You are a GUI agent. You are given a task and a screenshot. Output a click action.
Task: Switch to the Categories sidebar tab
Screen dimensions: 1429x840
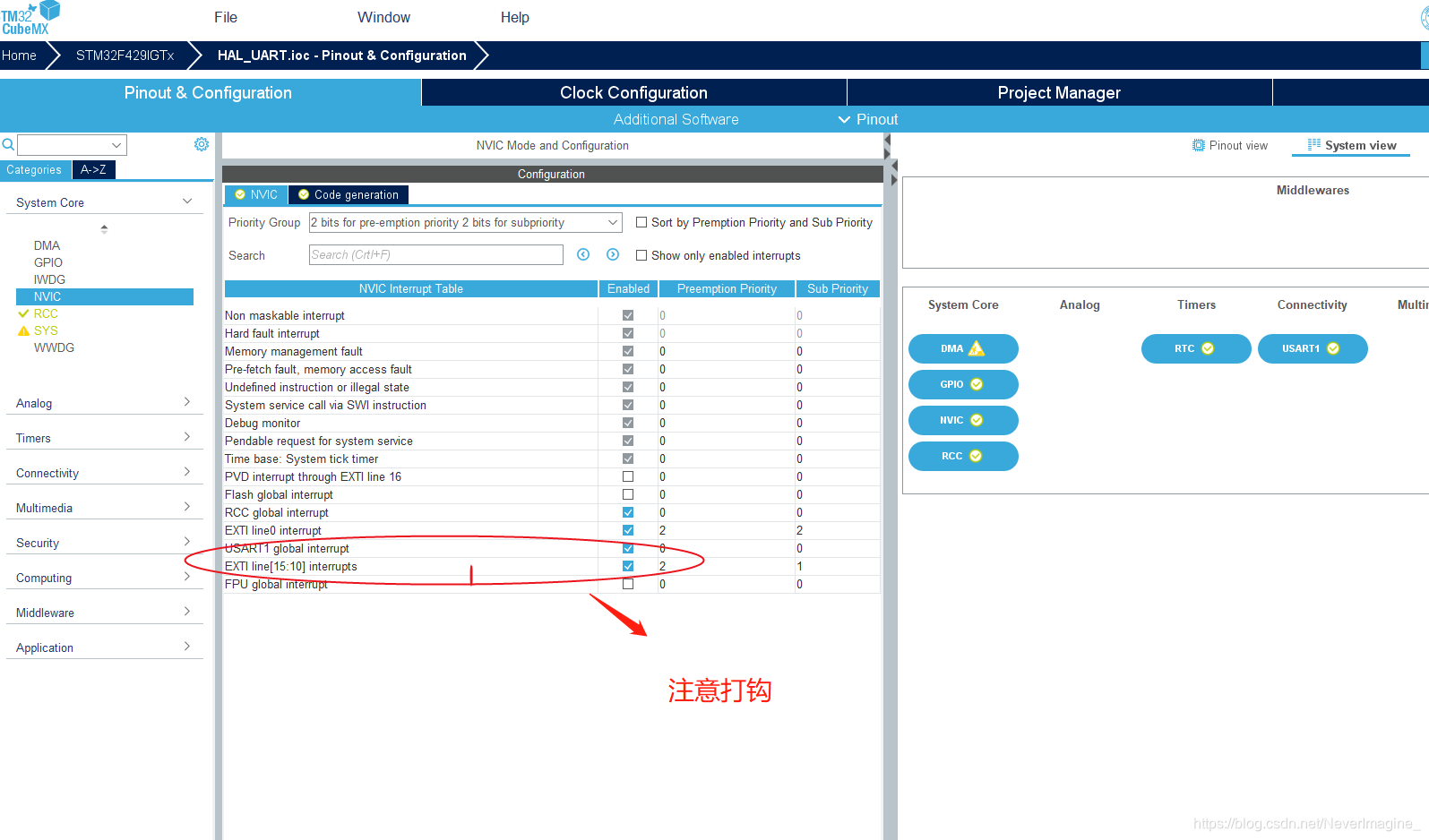point(34,169)
